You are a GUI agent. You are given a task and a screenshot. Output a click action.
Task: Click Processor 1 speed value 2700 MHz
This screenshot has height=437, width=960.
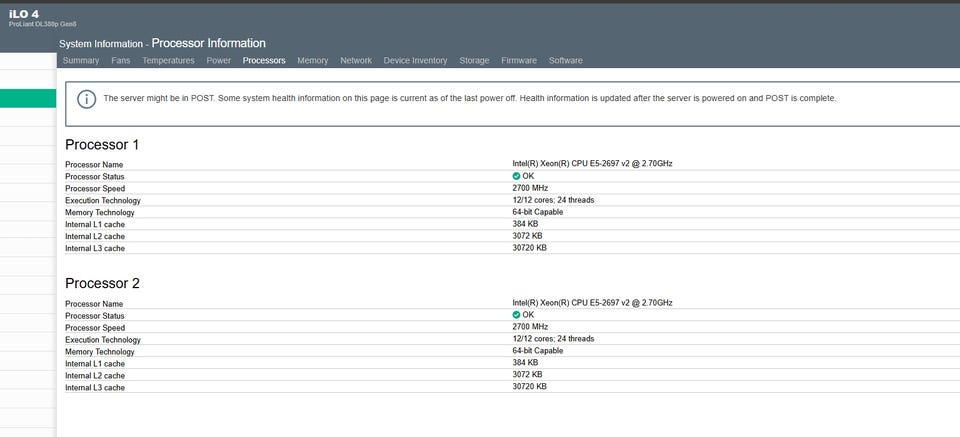(530, 188)
